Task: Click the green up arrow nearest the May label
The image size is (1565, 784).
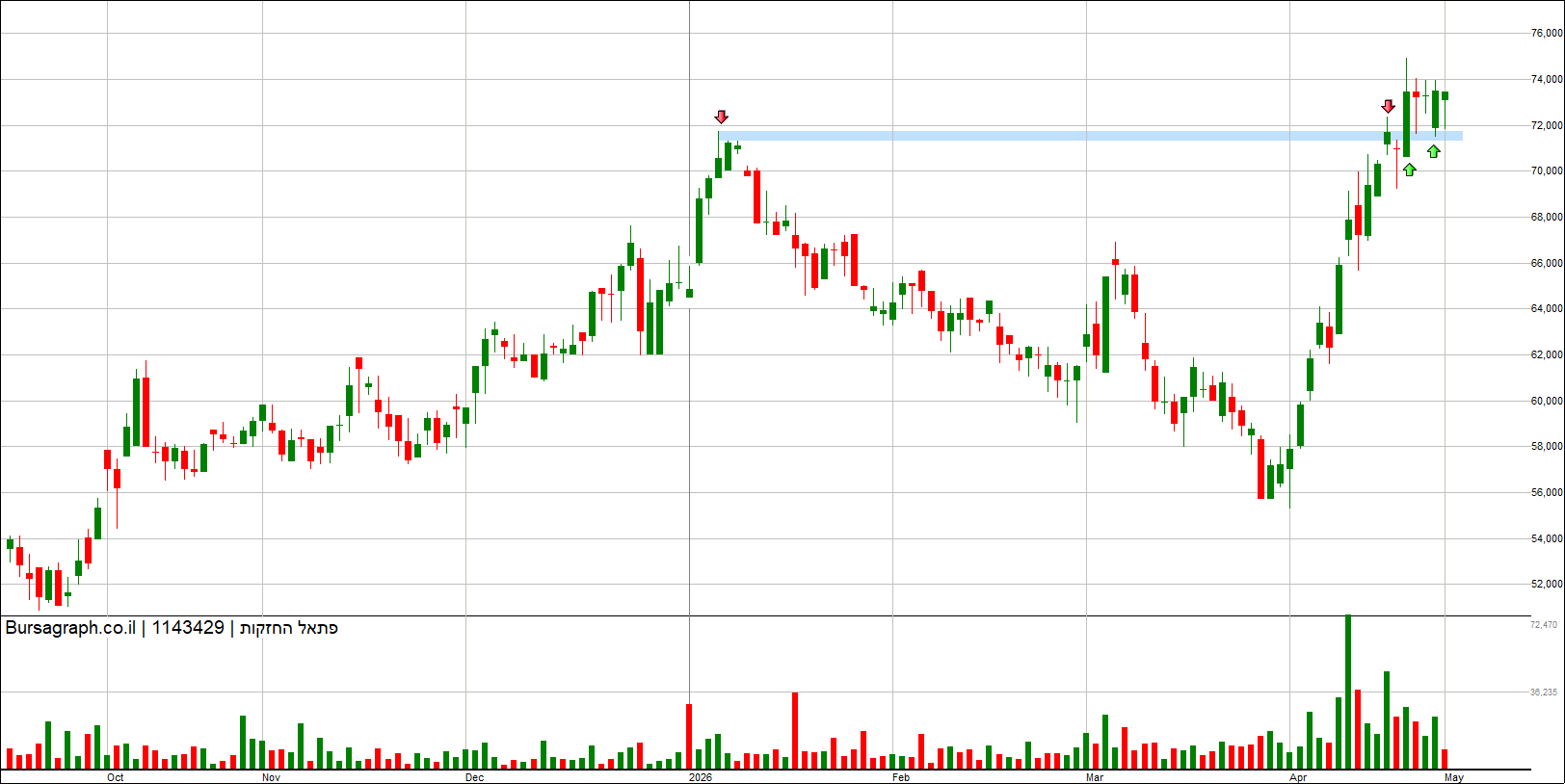Action: (x=1434, y=151)
